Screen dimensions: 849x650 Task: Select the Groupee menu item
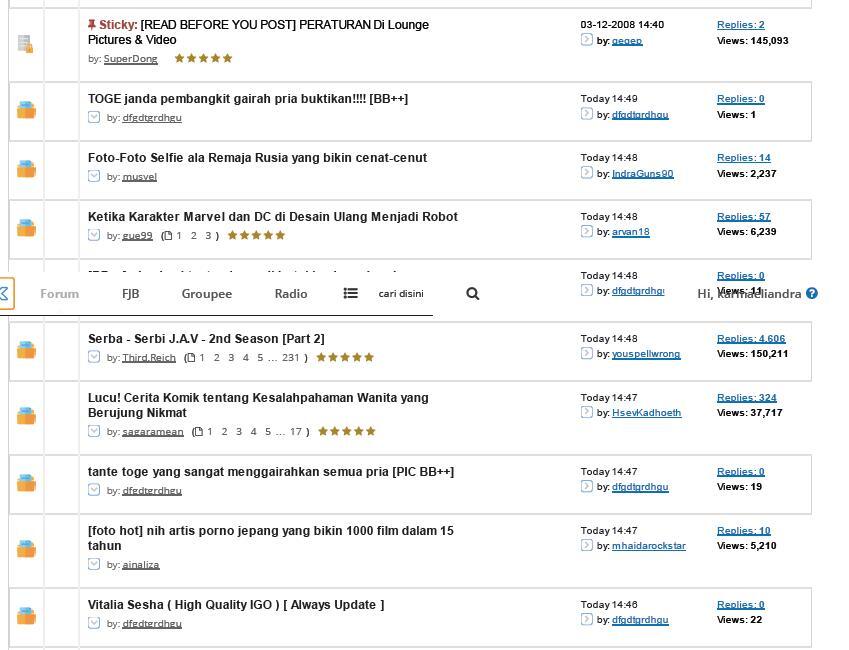pyautogui.click(x=207, y=294)
